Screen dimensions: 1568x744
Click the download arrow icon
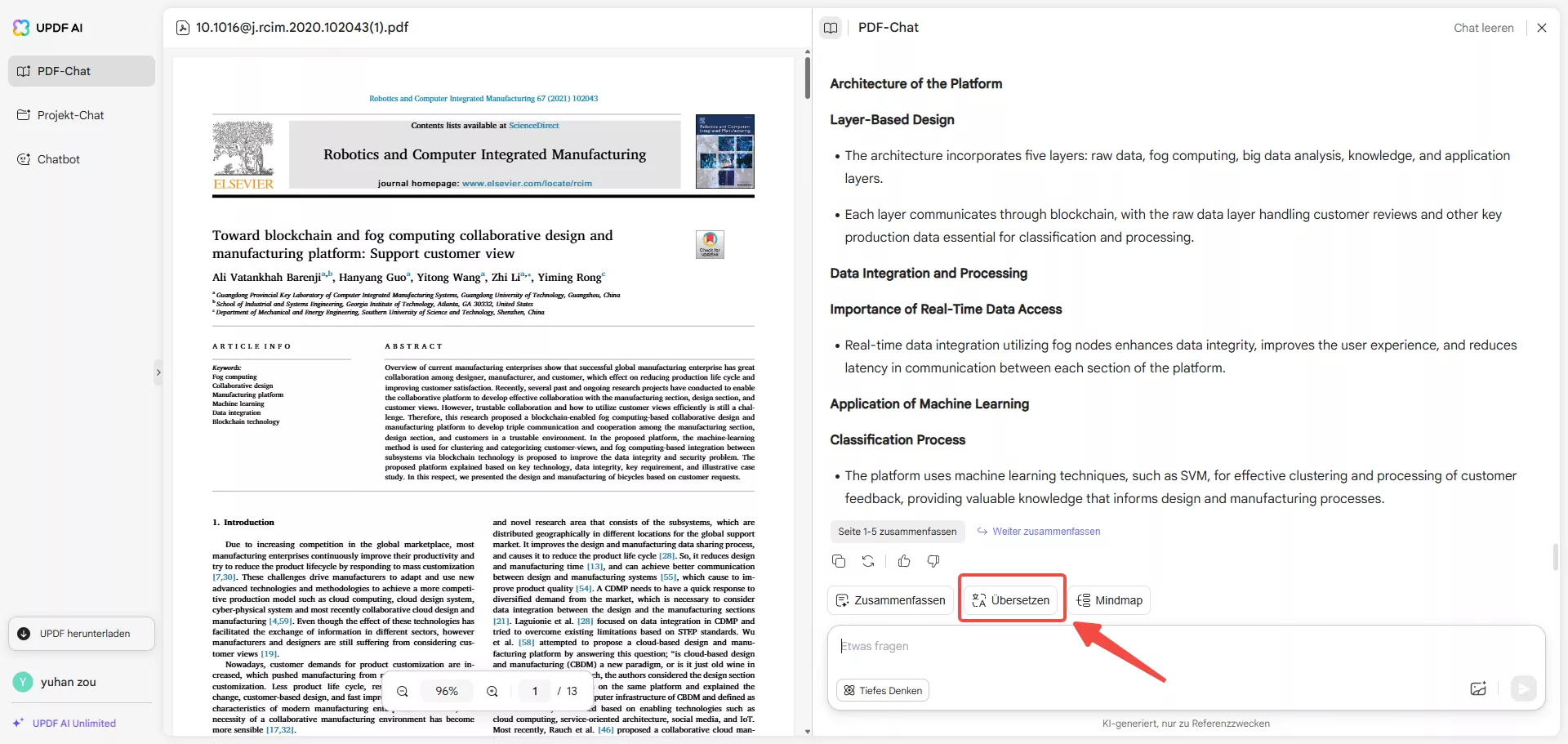pos(24,634)
